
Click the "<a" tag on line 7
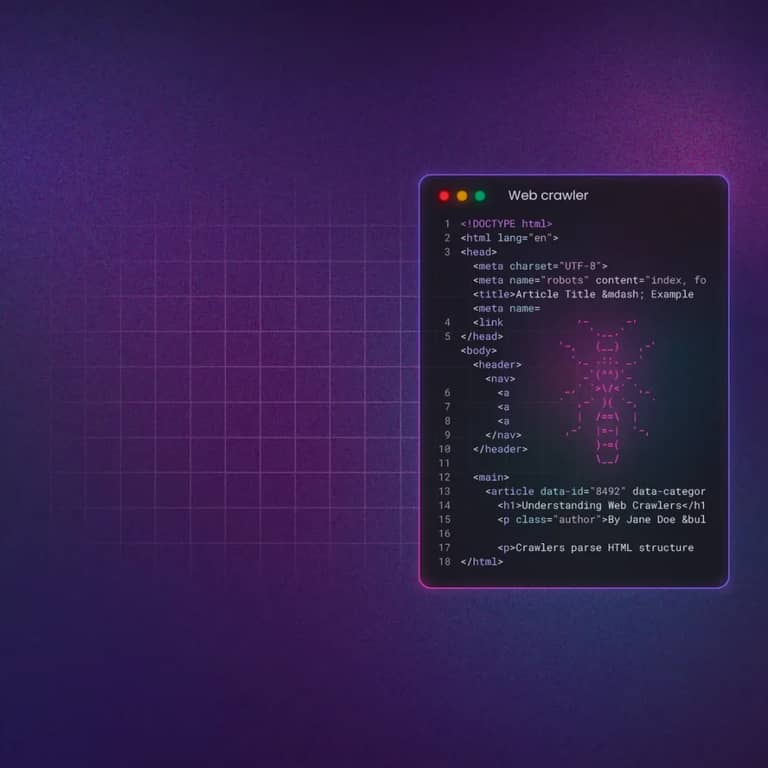(504, 407)
